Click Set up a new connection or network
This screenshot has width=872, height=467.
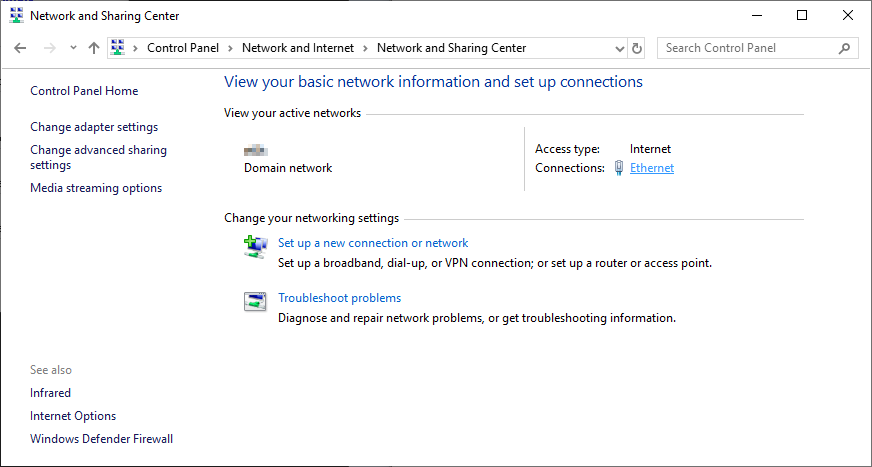pyautogui.click(x=373, y=243)
